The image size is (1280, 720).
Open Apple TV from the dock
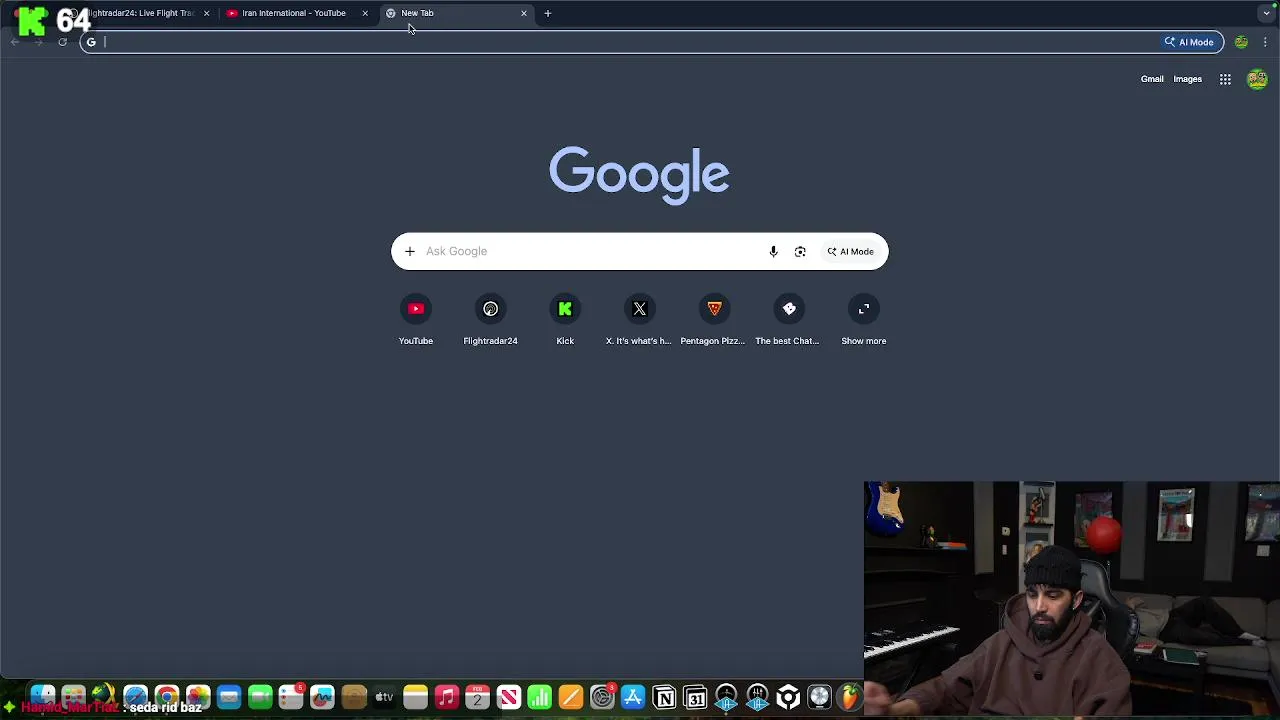[384, 696]
